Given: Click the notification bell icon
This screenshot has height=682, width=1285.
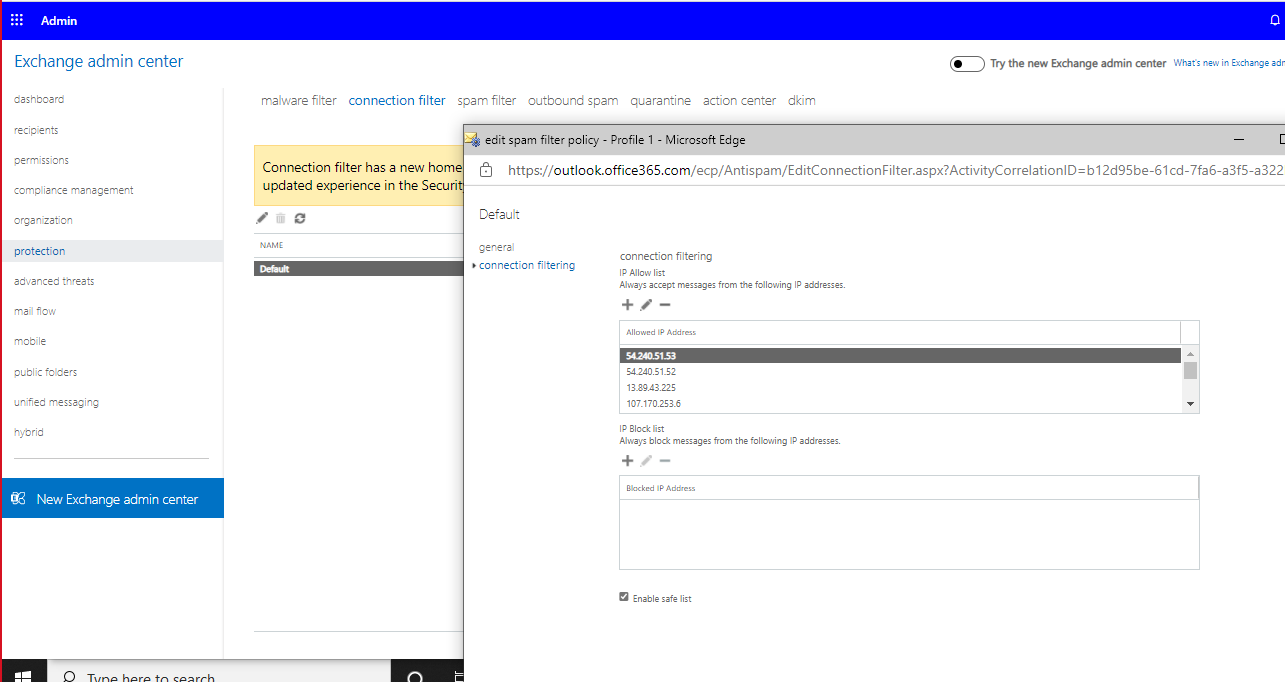Looking at the screenshot, I should 1274,20.
